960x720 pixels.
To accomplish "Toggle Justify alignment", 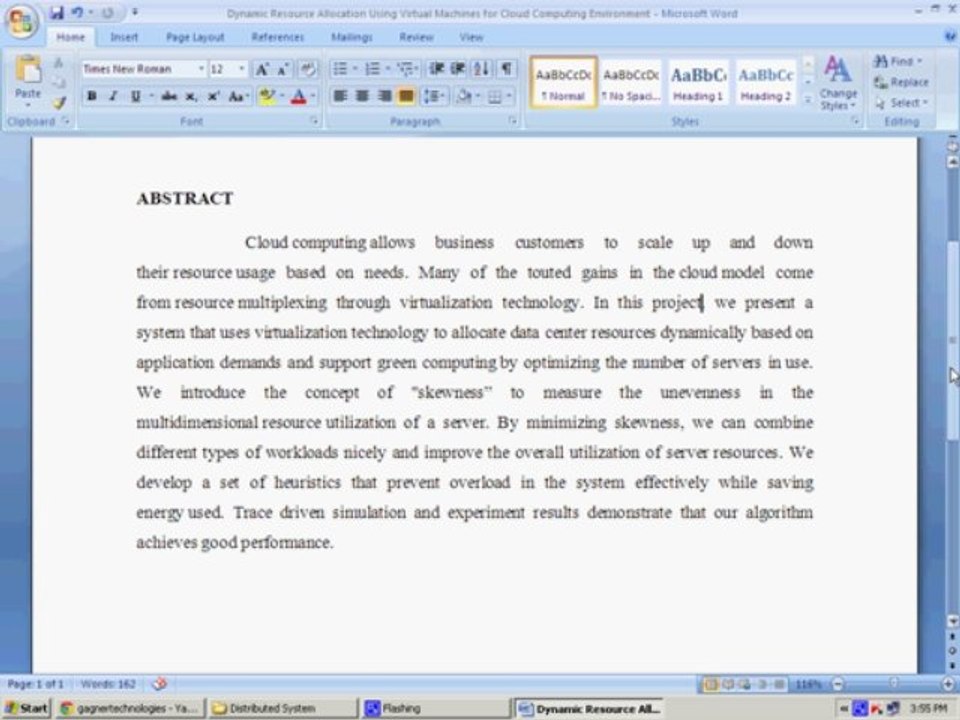I will coord(406,96).
